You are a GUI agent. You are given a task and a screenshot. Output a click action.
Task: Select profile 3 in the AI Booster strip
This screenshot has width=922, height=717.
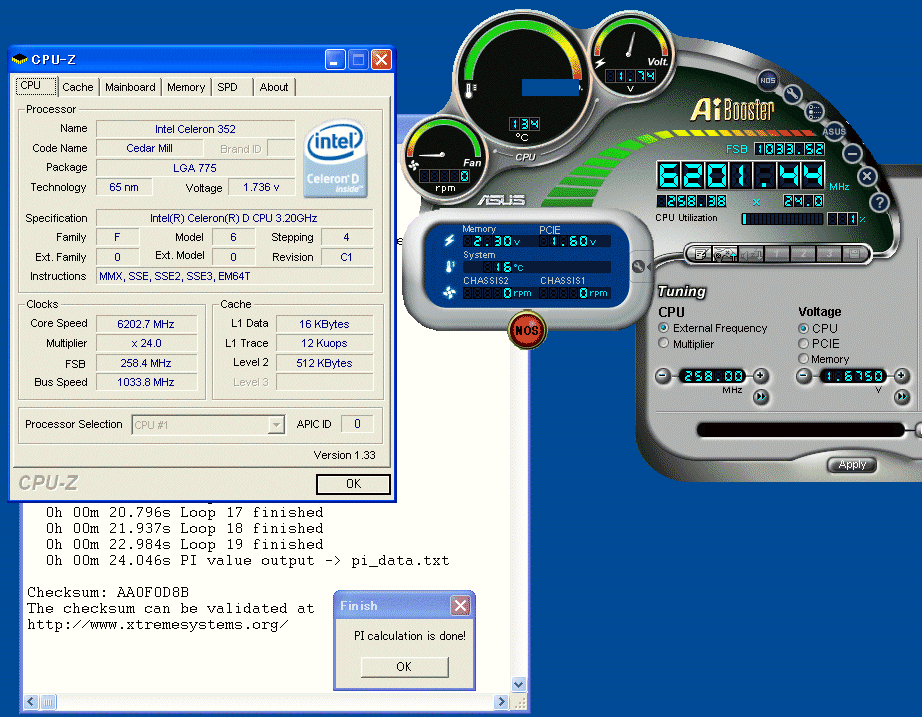(829, 254)
